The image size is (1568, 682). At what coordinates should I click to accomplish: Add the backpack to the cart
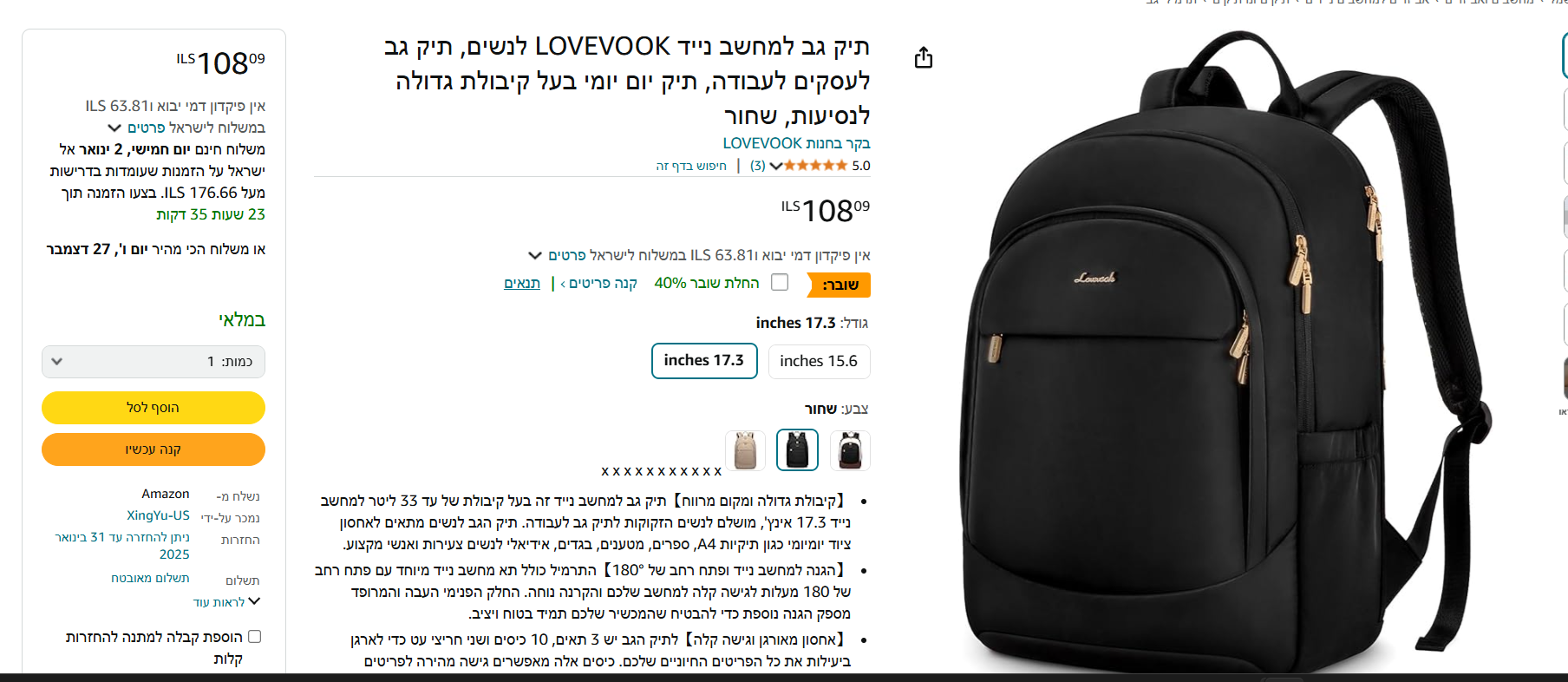(154, 408)
